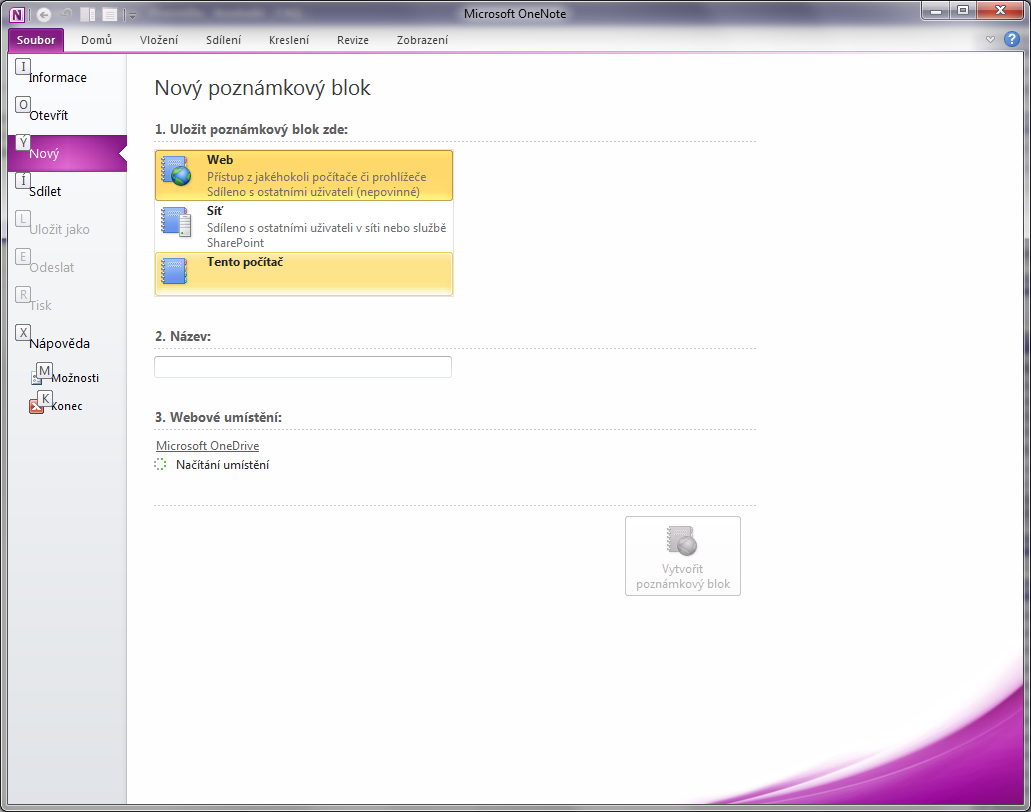Collapse the ribbon with the chevron
Screen dimensions: 1031x812
click(x=990, y=39)
